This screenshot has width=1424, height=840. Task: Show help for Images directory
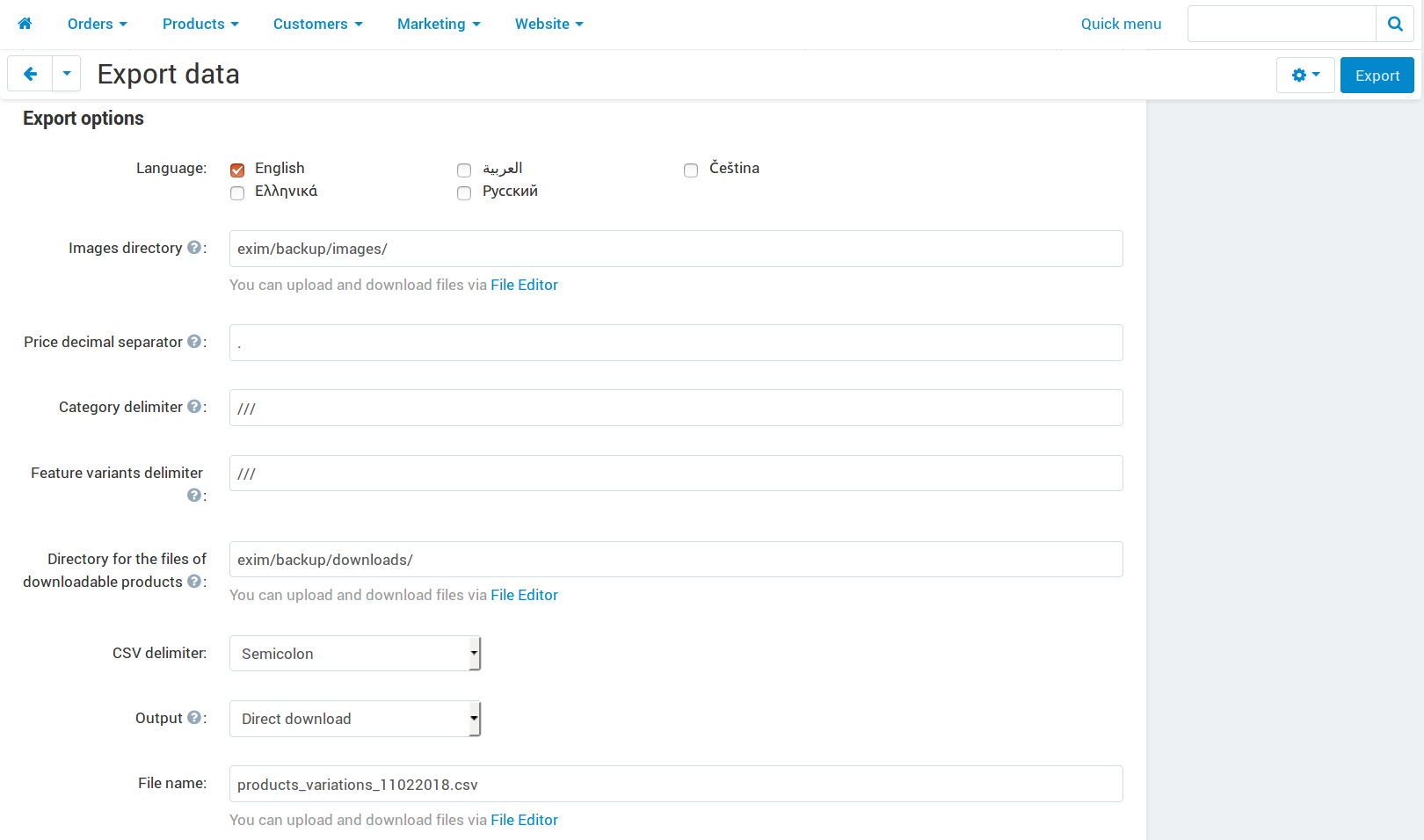point(194,248)
